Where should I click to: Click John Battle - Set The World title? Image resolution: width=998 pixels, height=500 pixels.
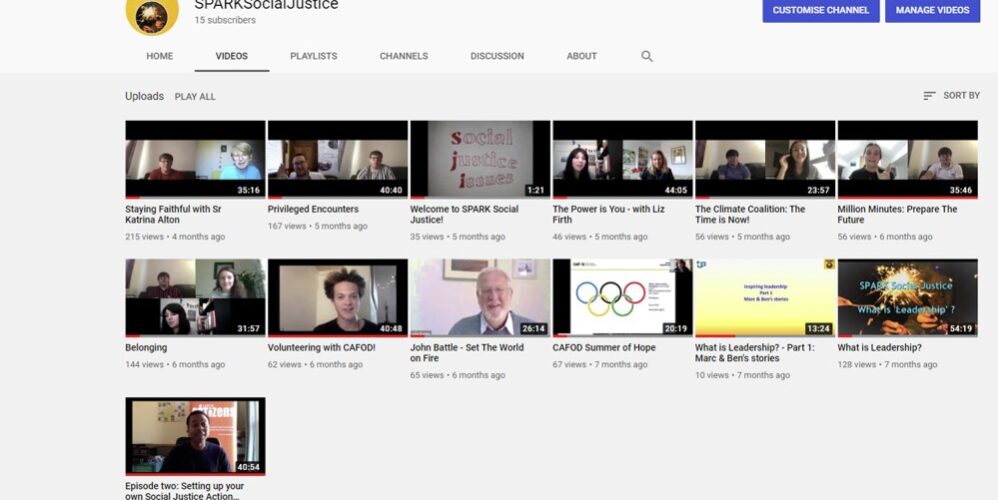pos(467,353)
